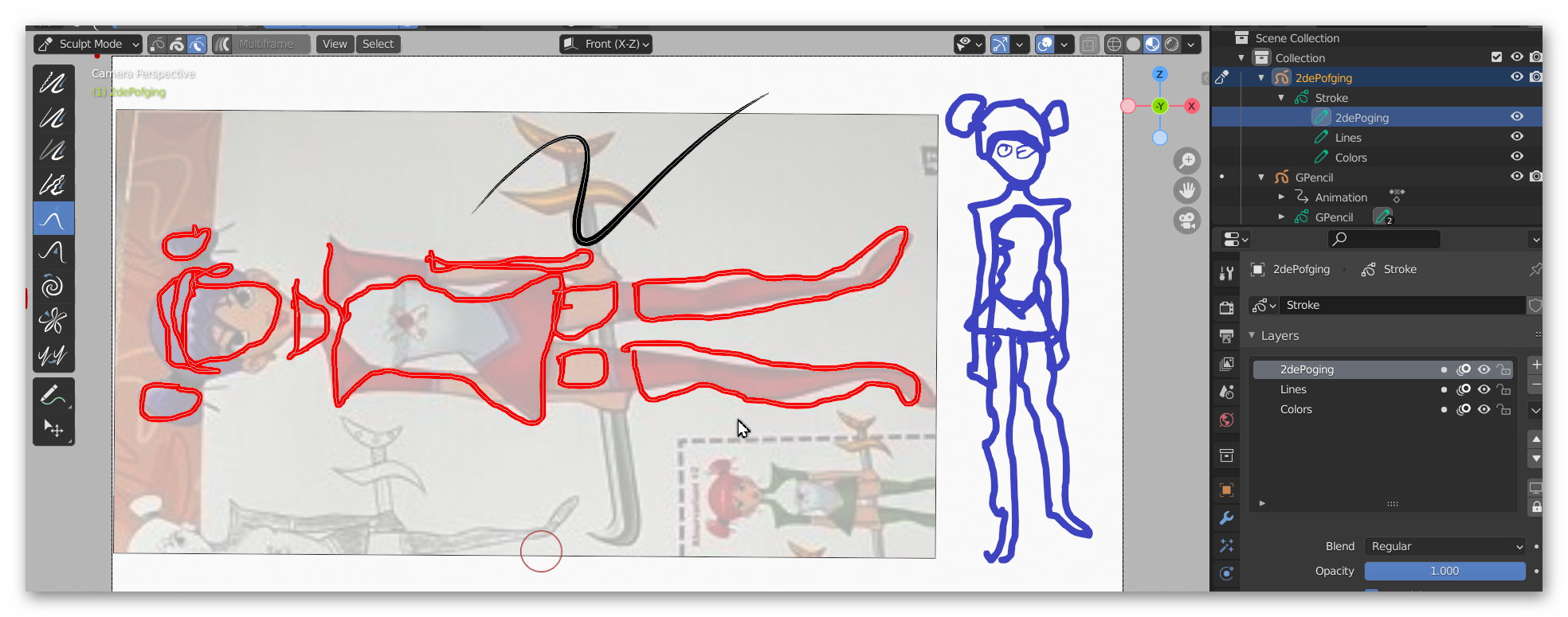Switch viewport shading to Material Preview
This screenshot has width=1568, height=617.
[1152, 44]
